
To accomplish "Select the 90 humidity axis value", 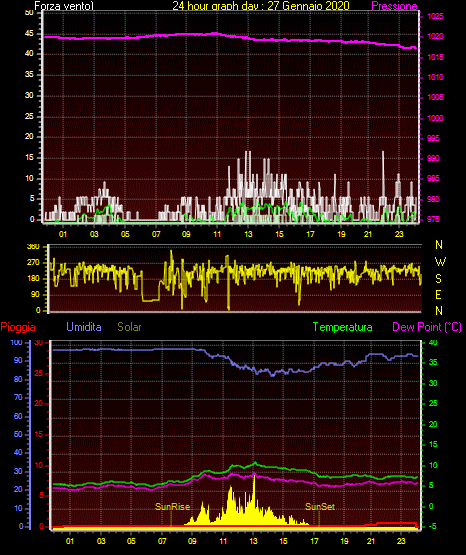I will point(18,360).
